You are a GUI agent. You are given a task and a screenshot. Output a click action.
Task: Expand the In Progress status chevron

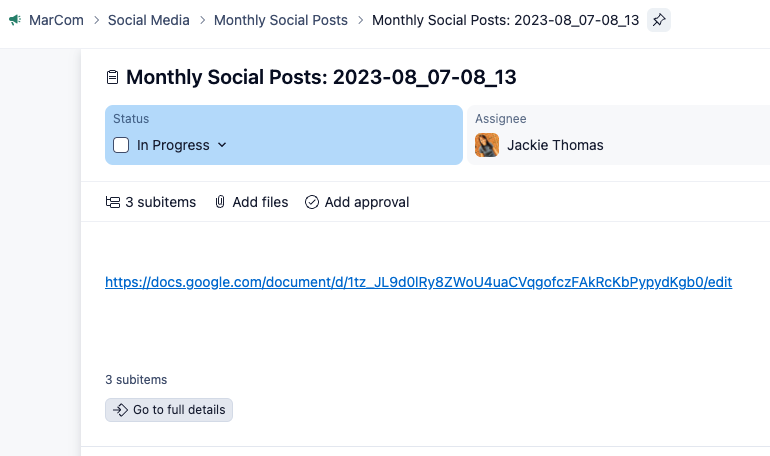222,145
